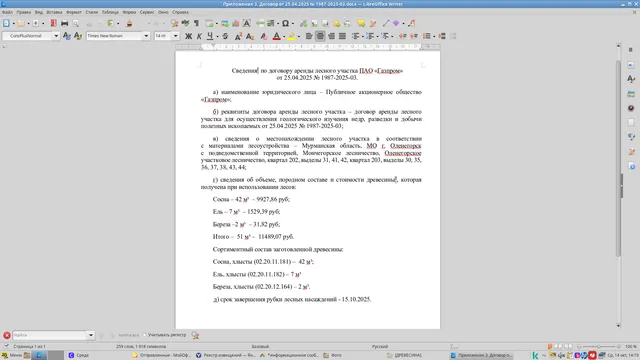Expand the Times New Roman font list
The width and height of the screenshot is (640, 360).
(146, 36)
